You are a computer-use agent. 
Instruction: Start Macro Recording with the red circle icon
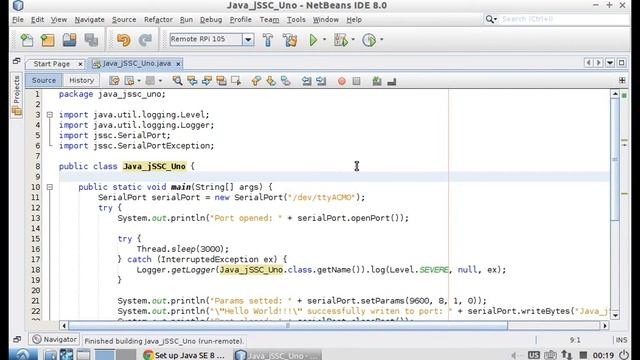pyautogui.click(x=342, y=81)
